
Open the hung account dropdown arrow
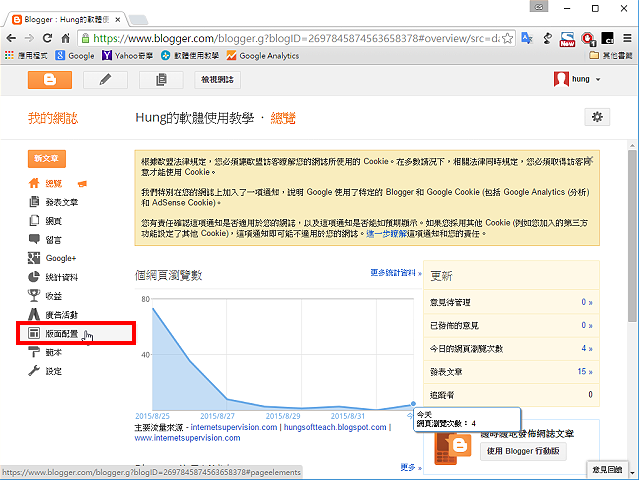pos(598,80)
